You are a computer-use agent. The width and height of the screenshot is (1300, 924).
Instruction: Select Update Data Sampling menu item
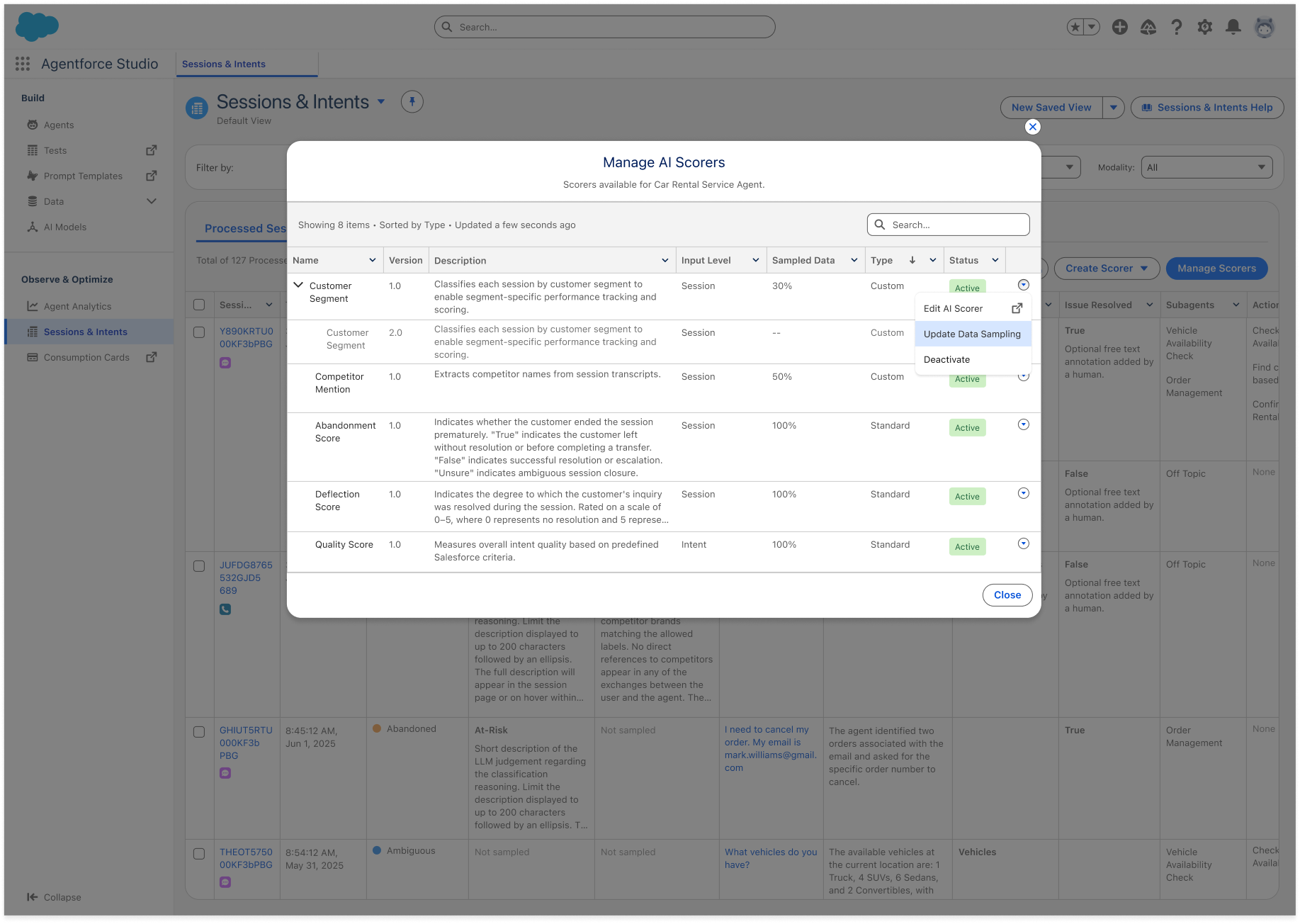pyautogui.click(x=973, y=334)
